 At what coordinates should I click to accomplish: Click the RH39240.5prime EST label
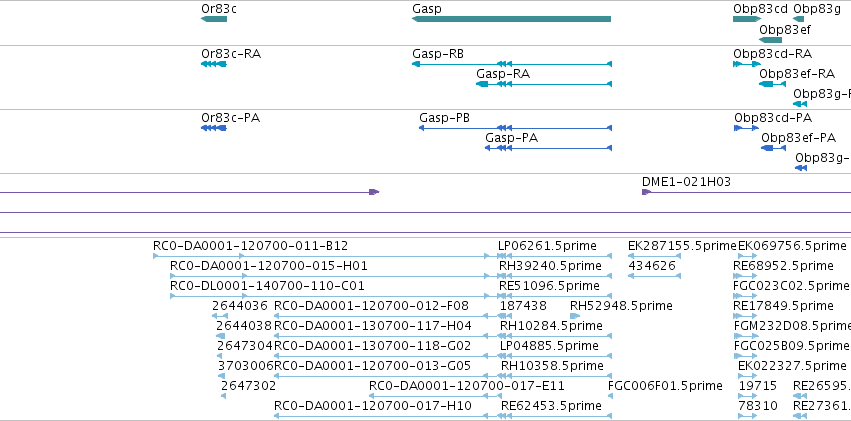point(550,266)
